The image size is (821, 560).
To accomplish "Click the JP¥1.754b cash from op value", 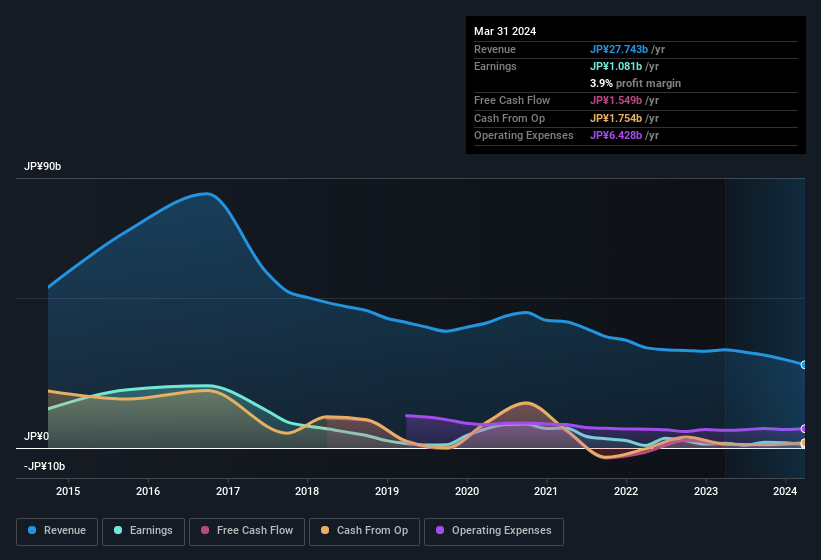I will [x=616, y=118].
